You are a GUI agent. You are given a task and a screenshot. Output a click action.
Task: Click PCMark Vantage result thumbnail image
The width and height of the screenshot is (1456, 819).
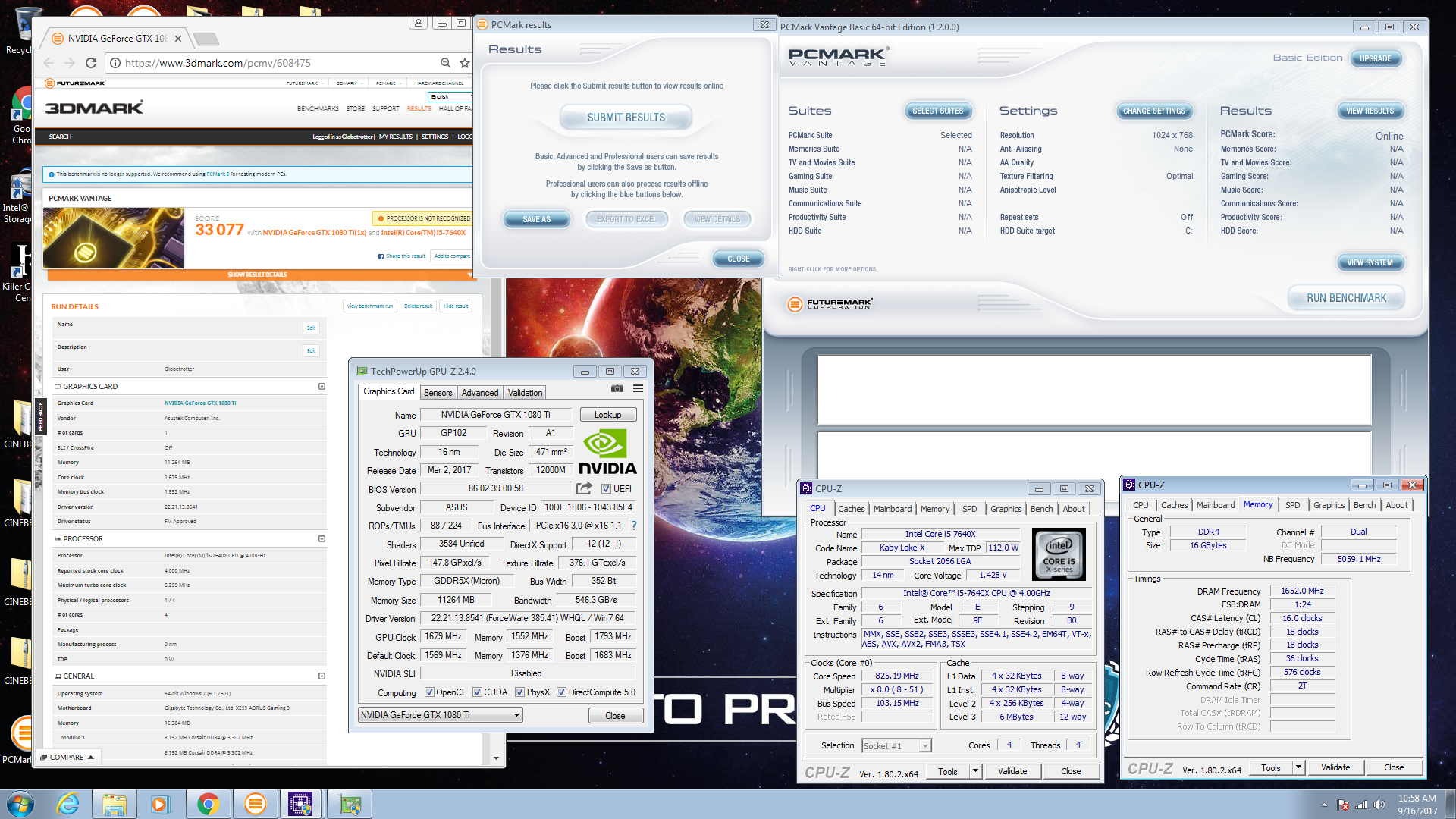[114, 237]
